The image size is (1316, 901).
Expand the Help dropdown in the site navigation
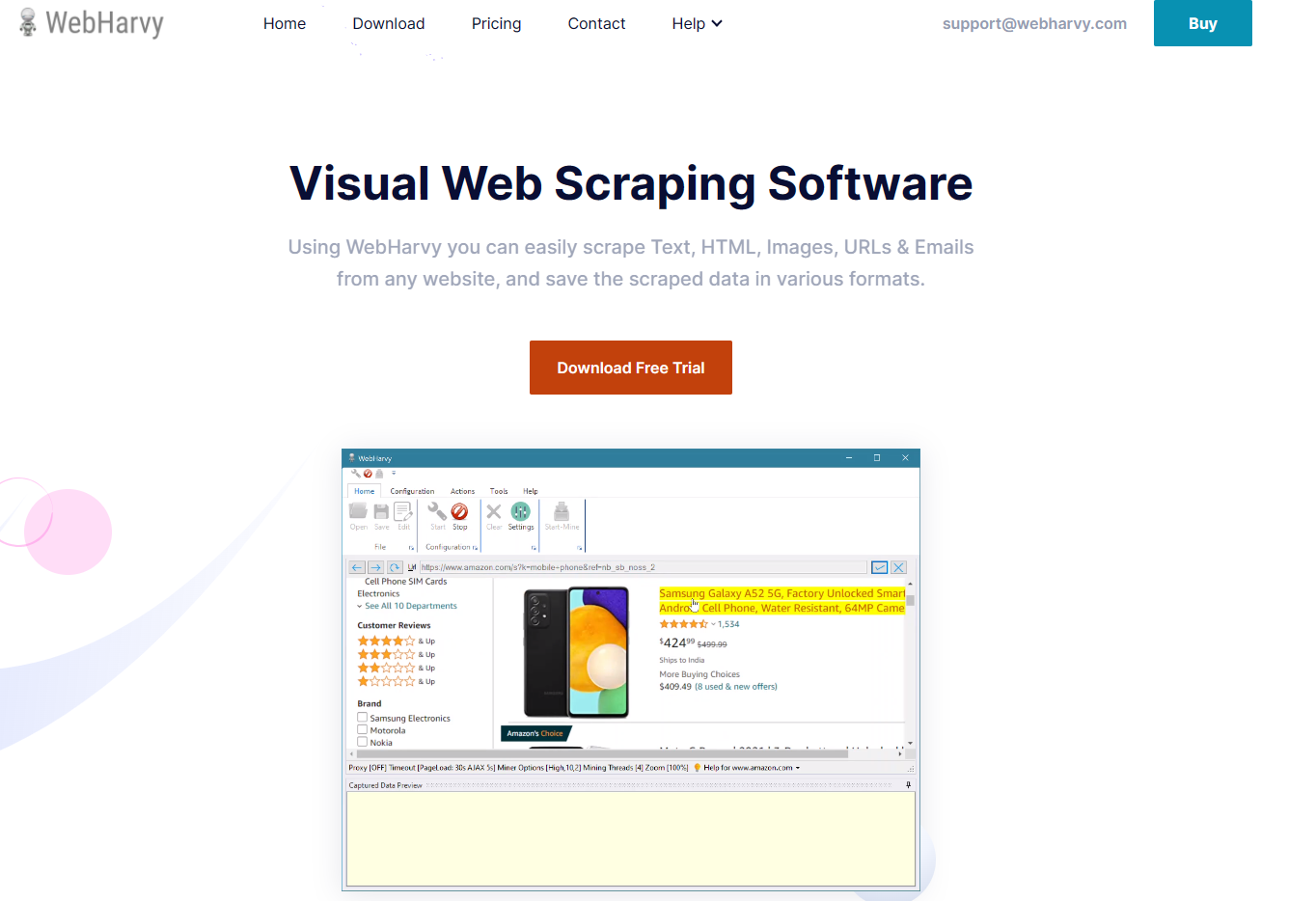click(697, 23)
